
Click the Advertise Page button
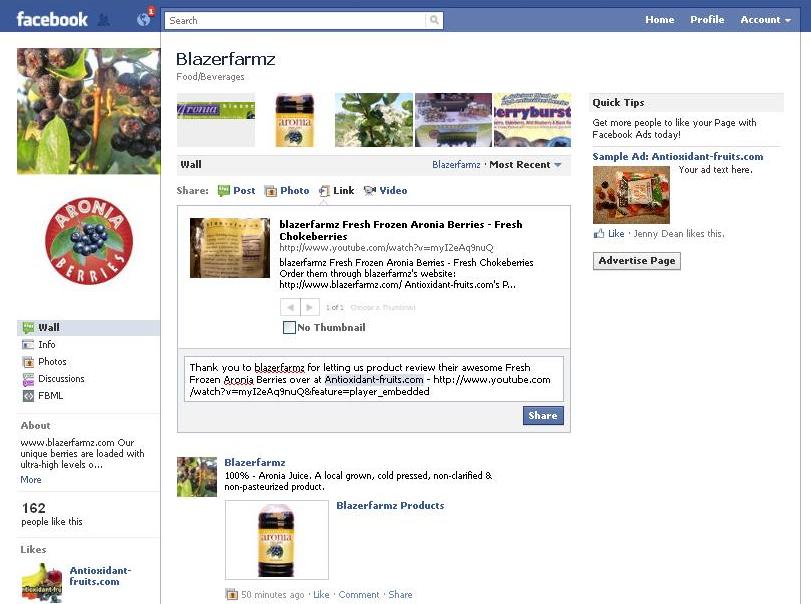pyautogui.click(x=637, y=261)
